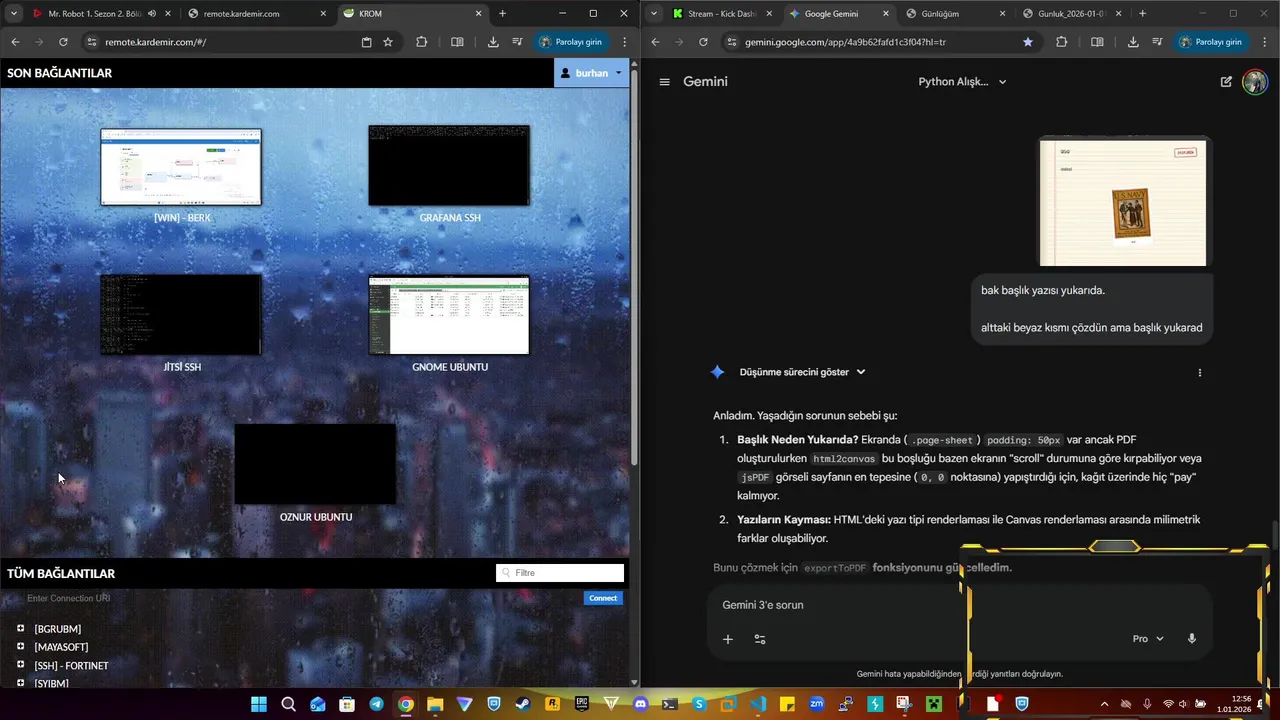Open the Gemini tools sliders icon
The image size is (1280, 720).
point(760,639)
